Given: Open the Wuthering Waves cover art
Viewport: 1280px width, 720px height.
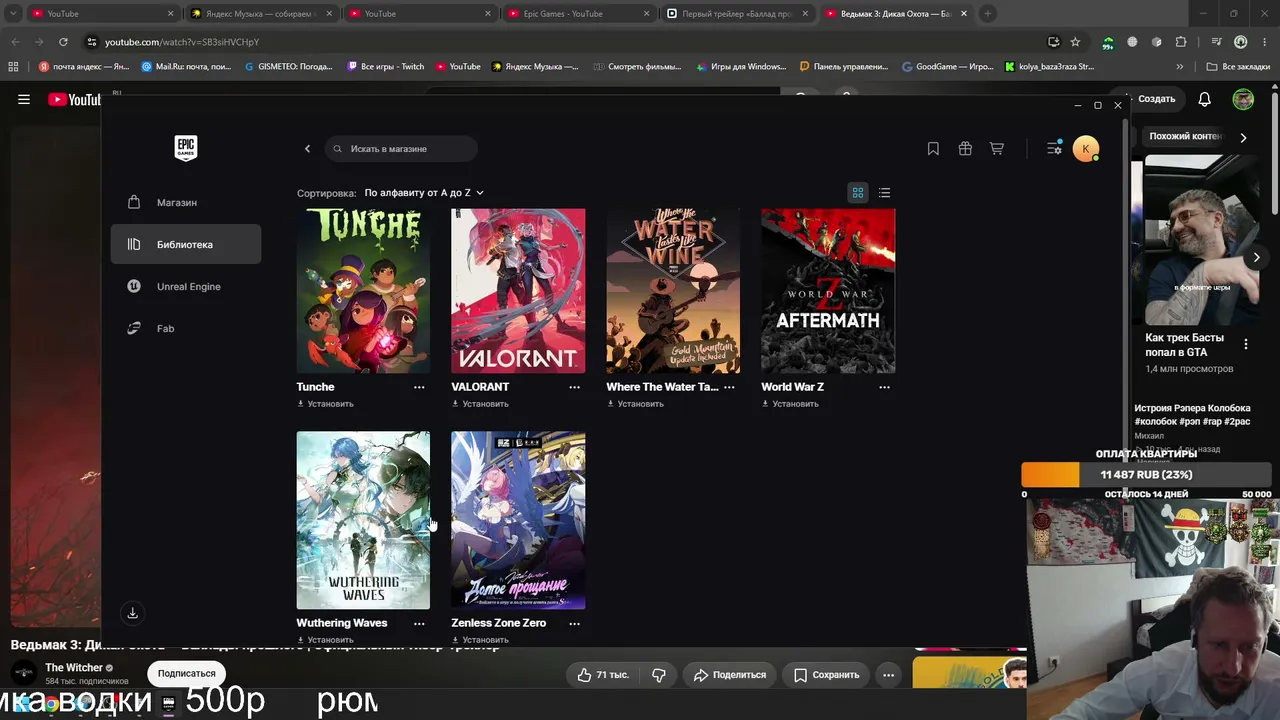Looking at the screenshot, I should 363,520.
